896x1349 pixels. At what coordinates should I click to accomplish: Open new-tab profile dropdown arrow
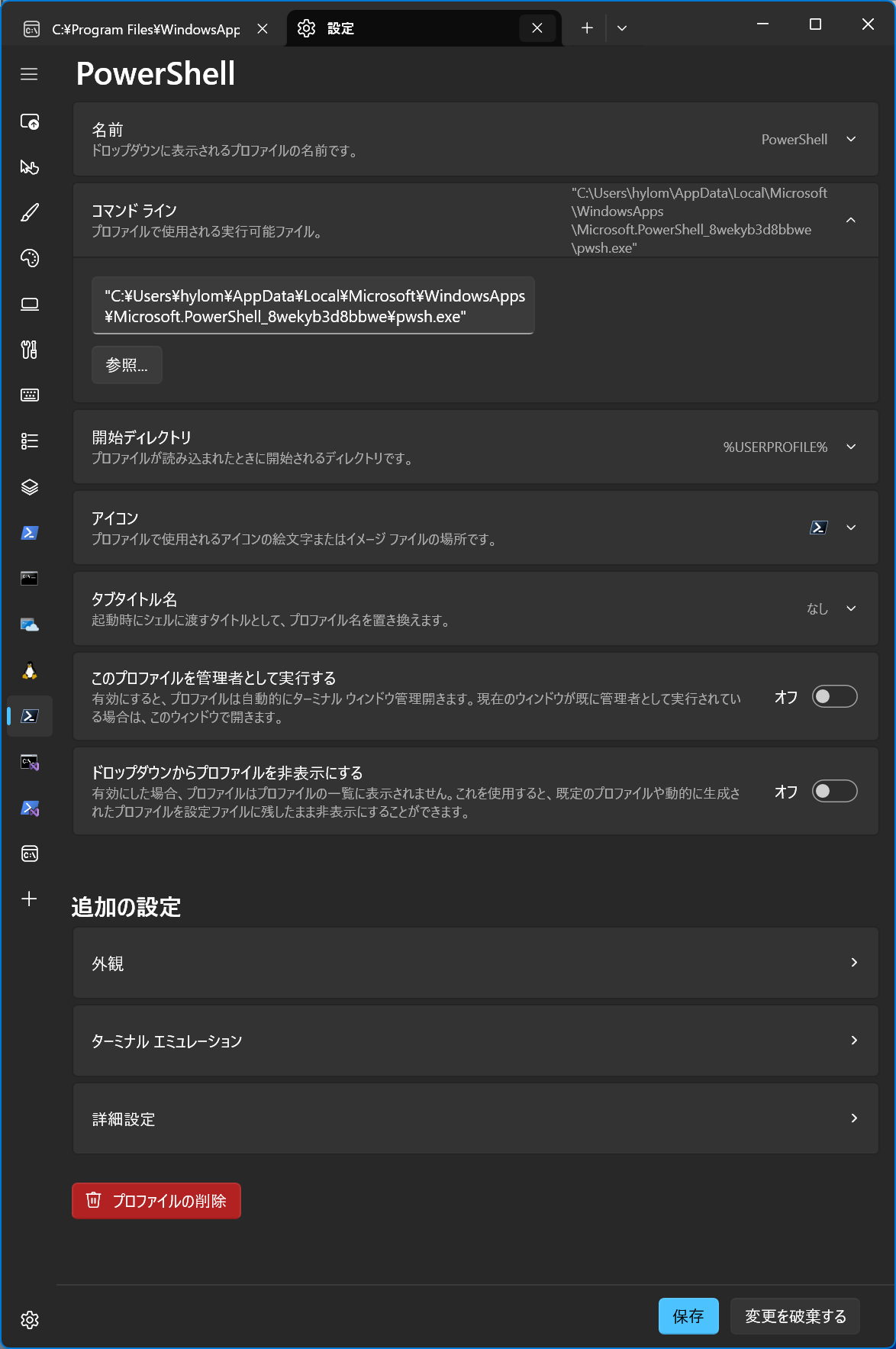coord(622,28)
